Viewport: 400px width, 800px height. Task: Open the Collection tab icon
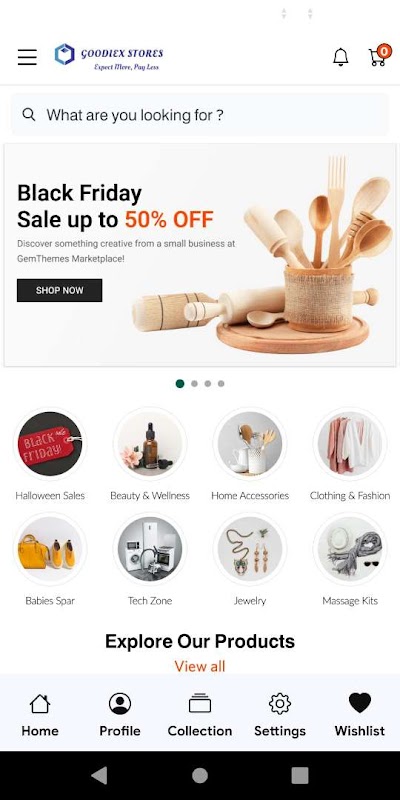(200, 704)
